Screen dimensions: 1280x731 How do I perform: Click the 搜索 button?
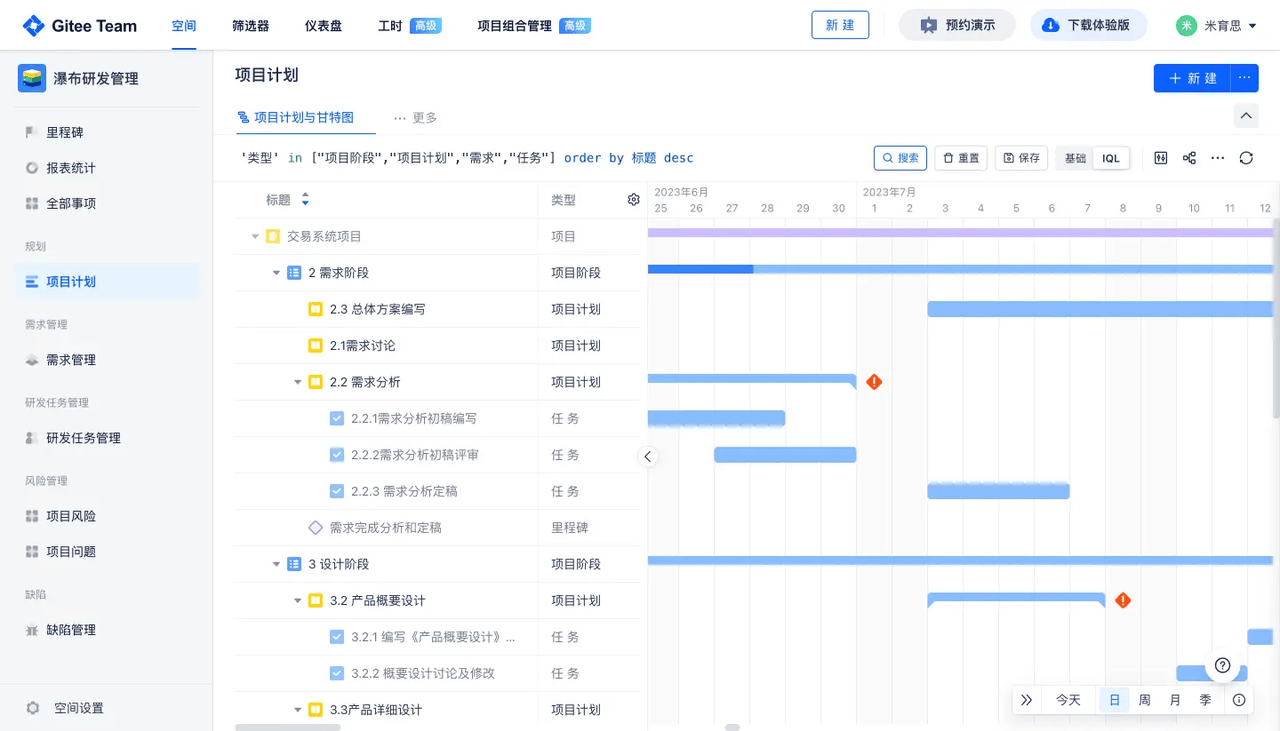pyautogui.click(x=900, y=158)
